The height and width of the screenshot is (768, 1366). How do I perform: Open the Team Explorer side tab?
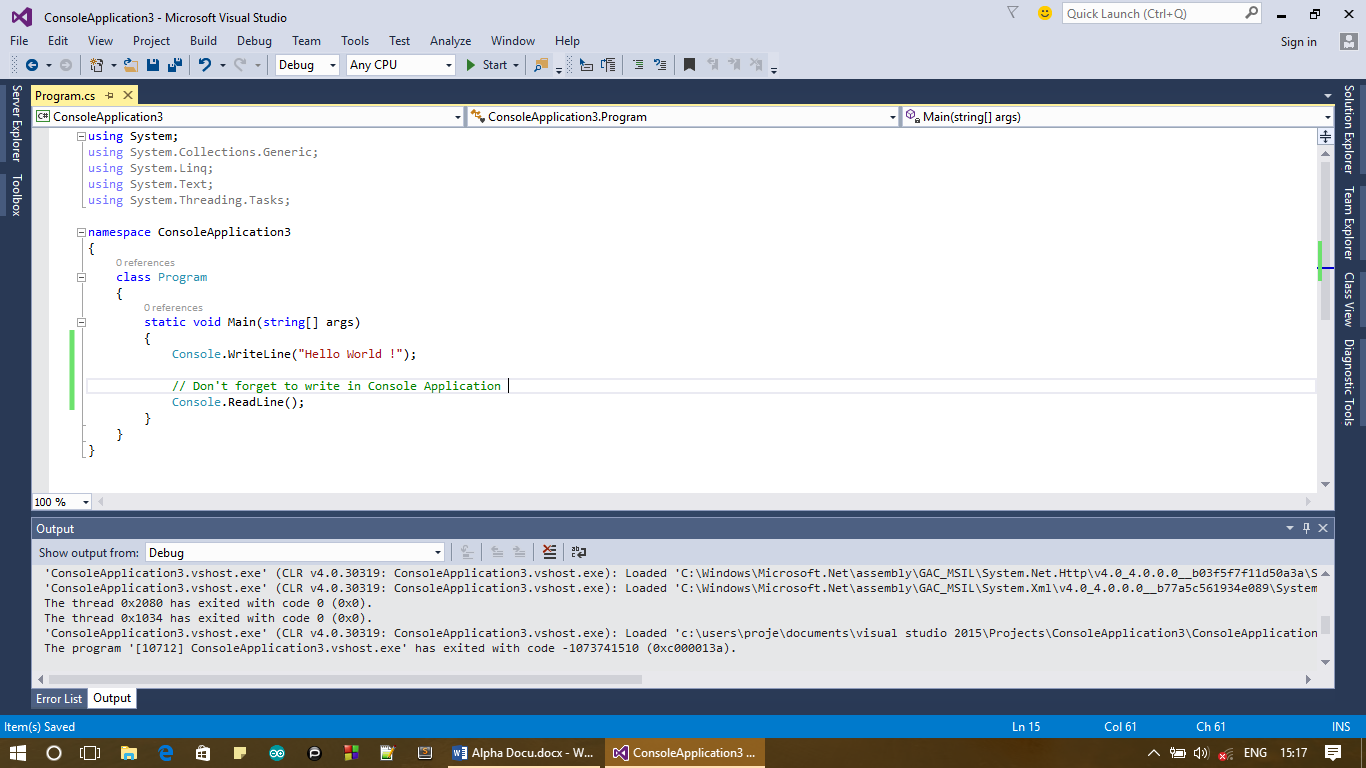[x=1348, y=223]
